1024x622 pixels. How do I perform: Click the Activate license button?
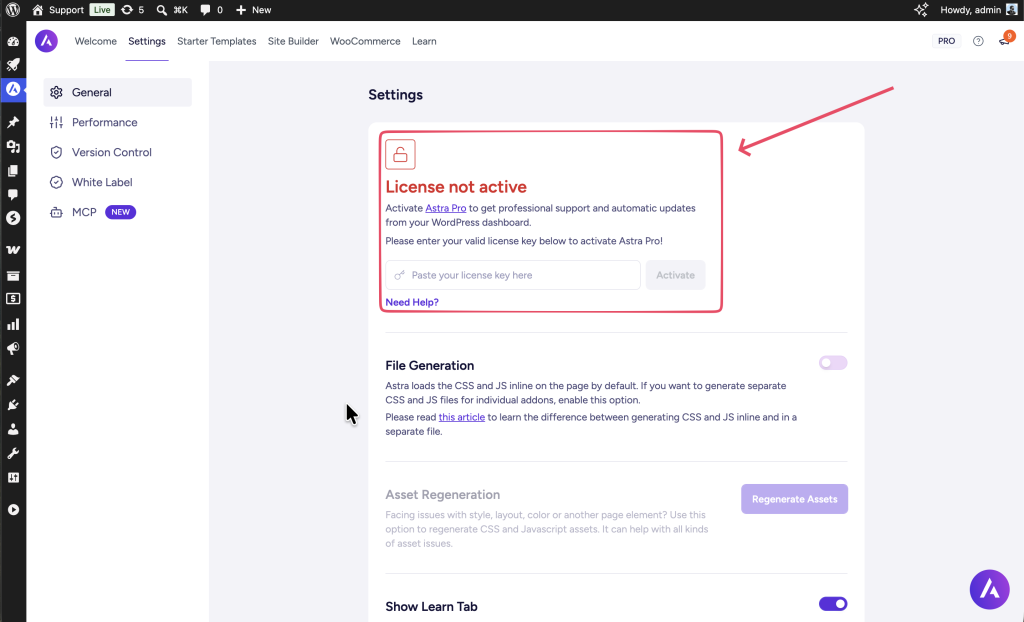(x=675, y=275)
